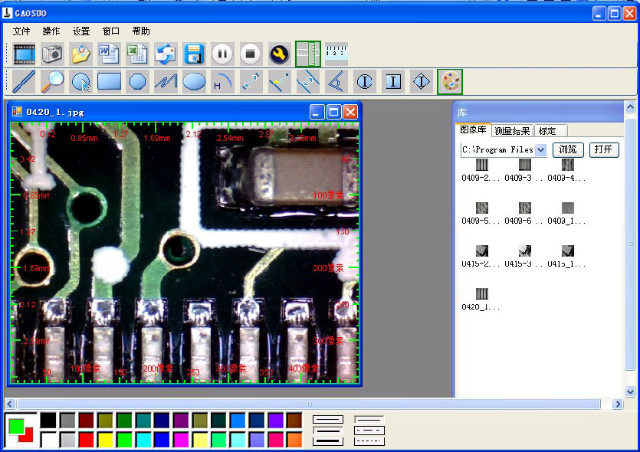Click the green foreground color indicator
This screenshot has height=452, width=640.
click(x=16, y=426)
